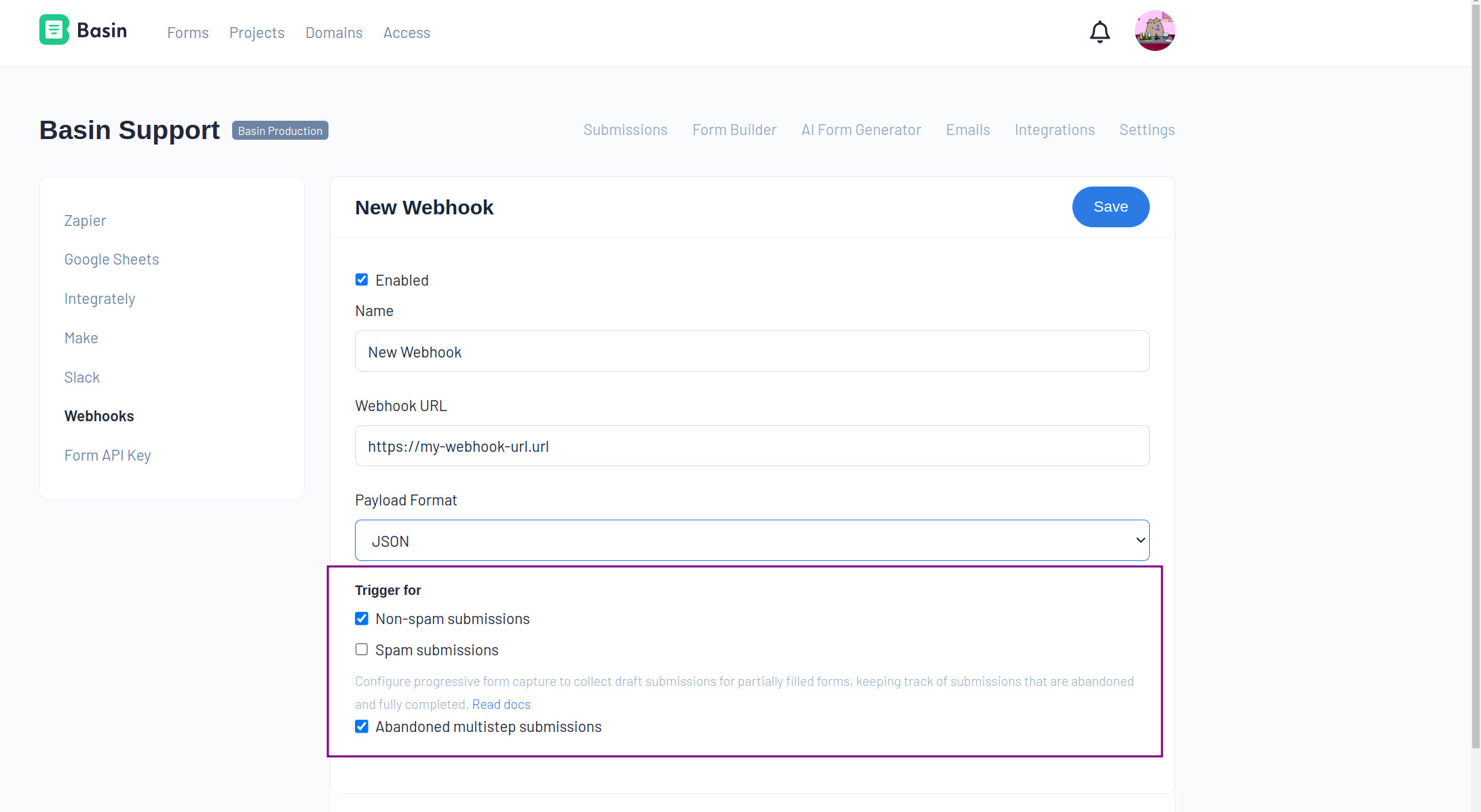Switch to Submissions tab
Image resolution: width=1481 pixels, height=812 pixels.
(x=625, y=130)
